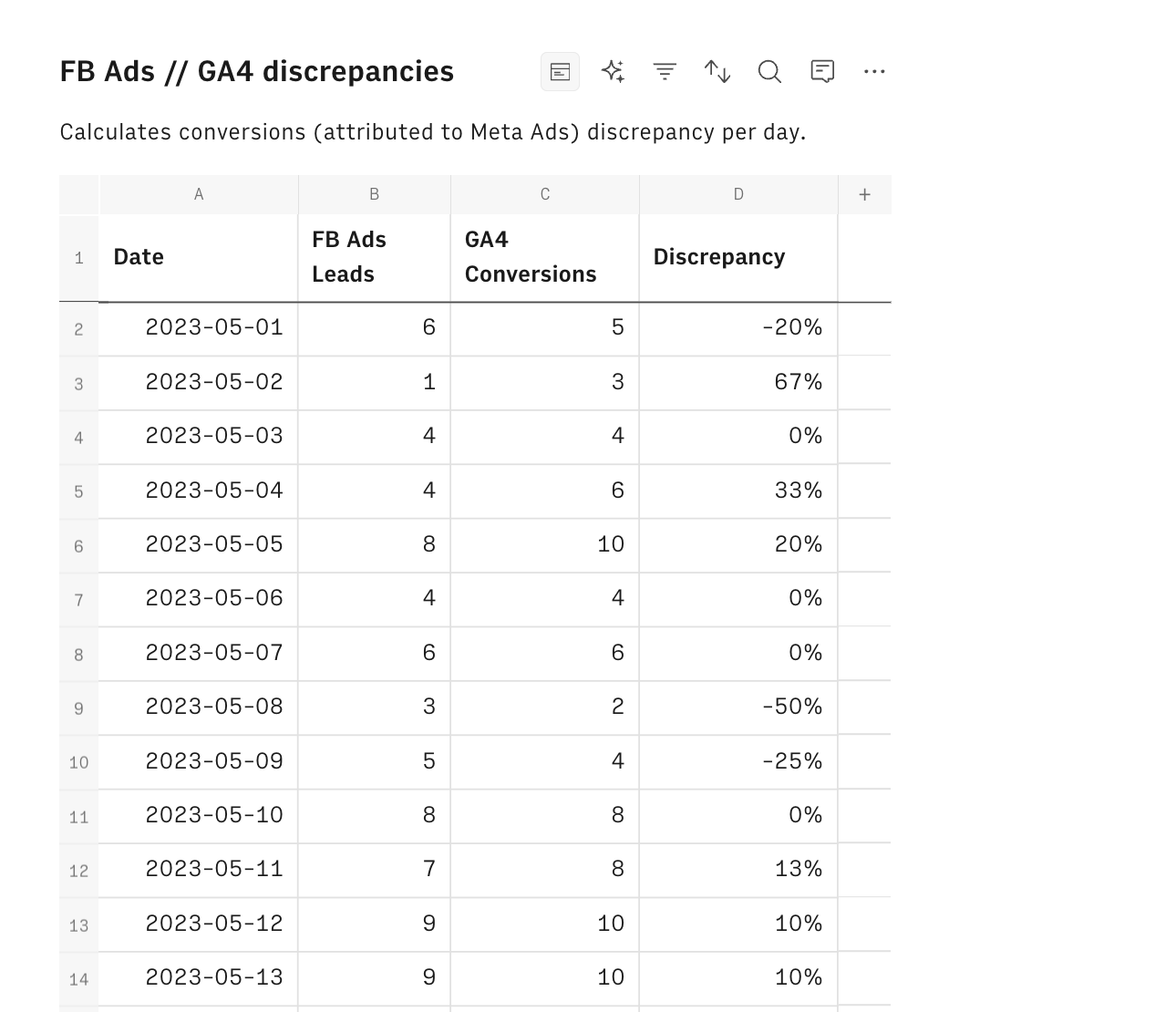Select Discrepancy value for 2023-05-13
1176x1012 pixels.
coord(738,978)
